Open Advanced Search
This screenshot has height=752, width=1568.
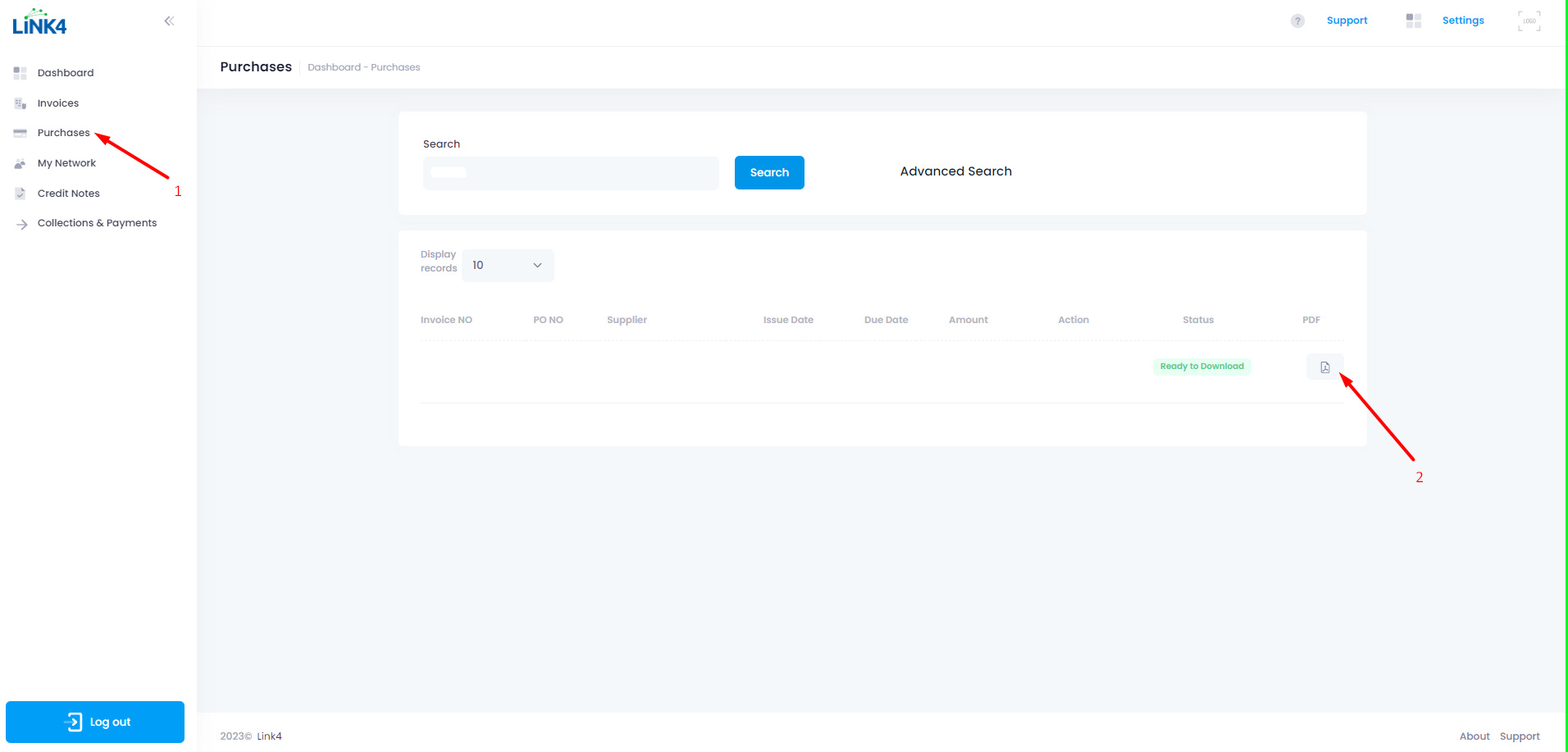click(x=956, y=171)
